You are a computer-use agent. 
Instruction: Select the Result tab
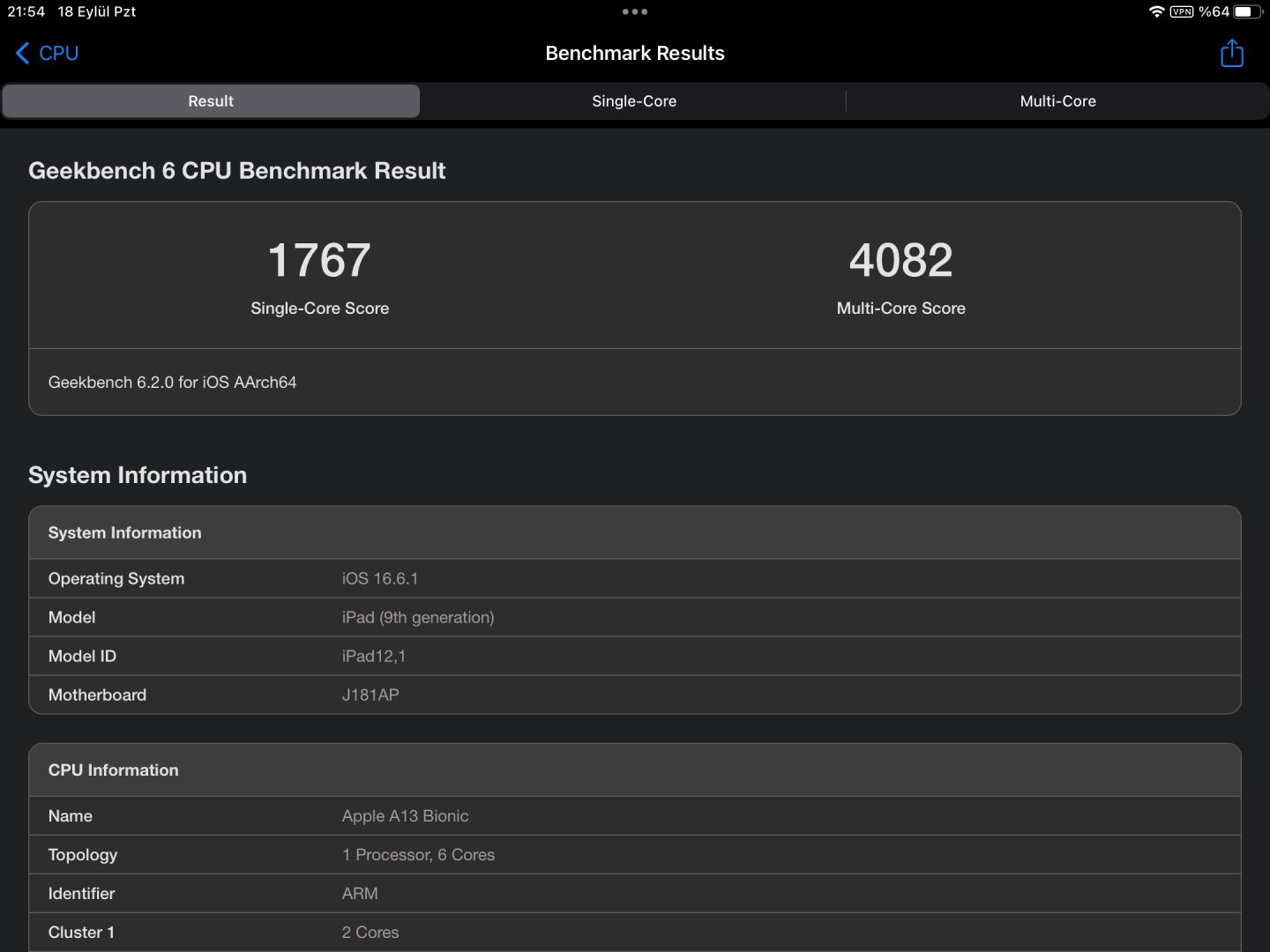point(211,101)
